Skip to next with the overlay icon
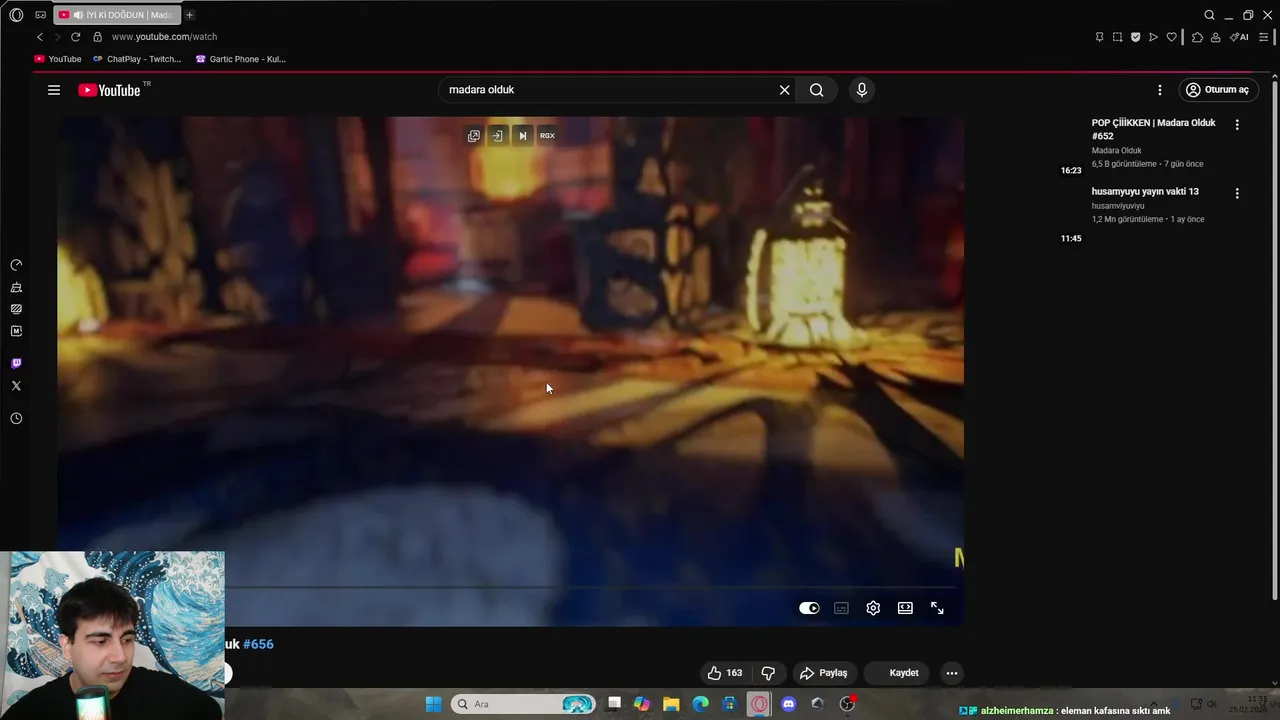This screenshot has width=1280, height=720. pyautogui.click(x=522, y=136)
